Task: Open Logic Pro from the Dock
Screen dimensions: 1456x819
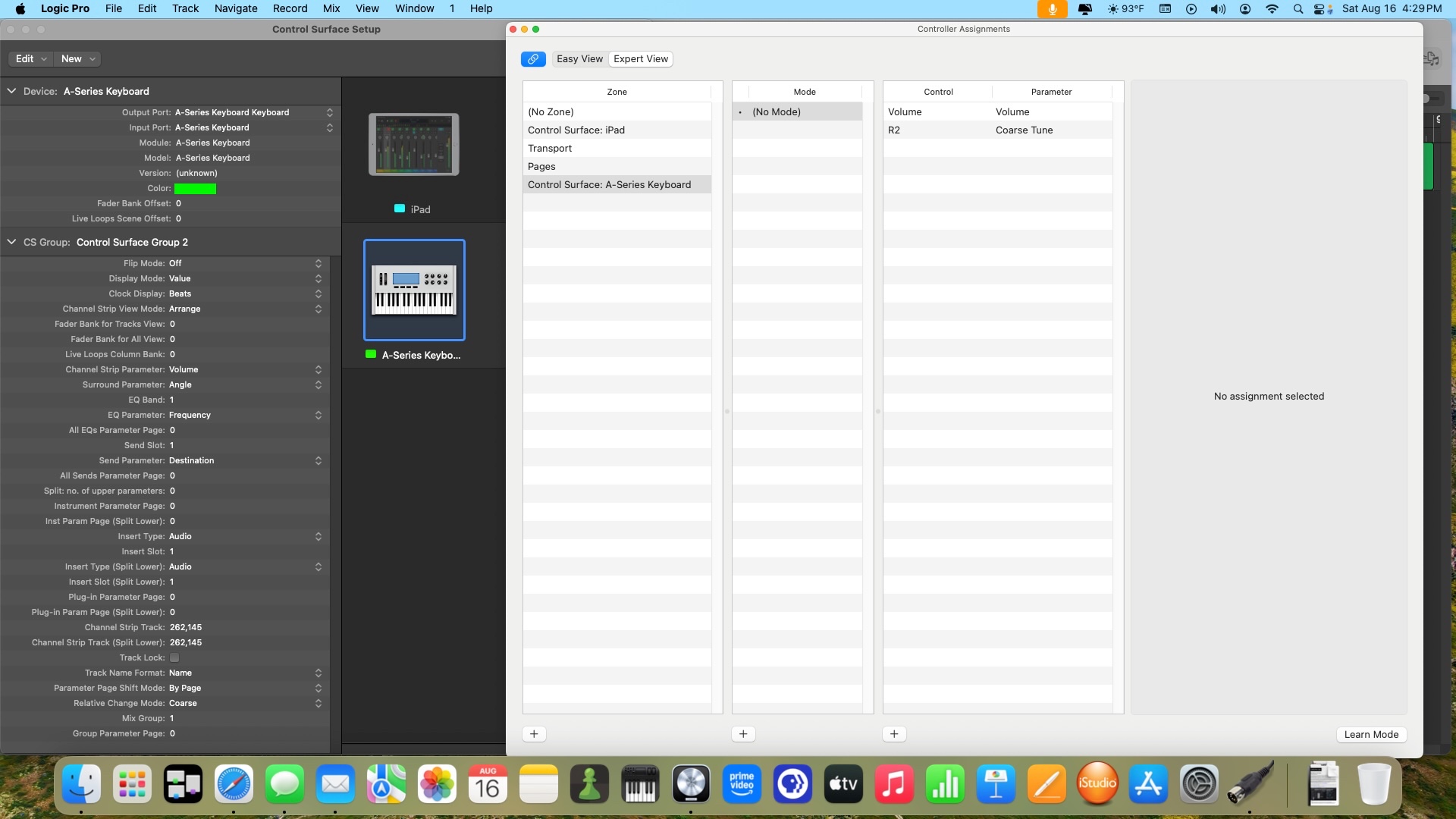Action: [x=691, y=784]
